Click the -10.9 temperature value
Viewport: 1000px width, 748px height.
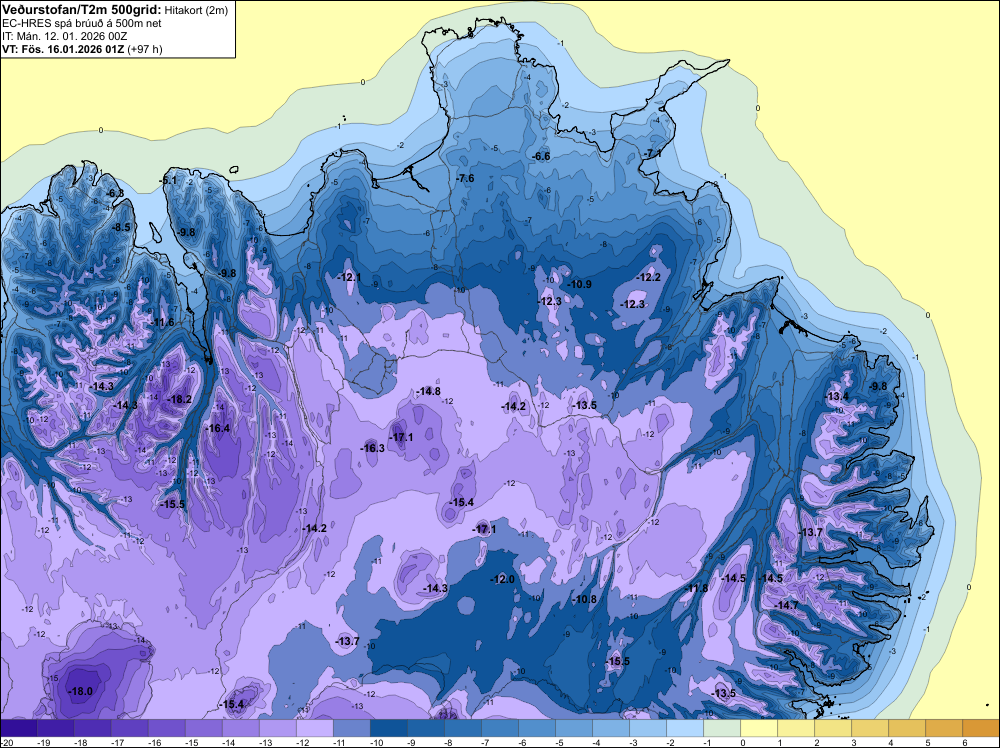[x=579, y=284]
